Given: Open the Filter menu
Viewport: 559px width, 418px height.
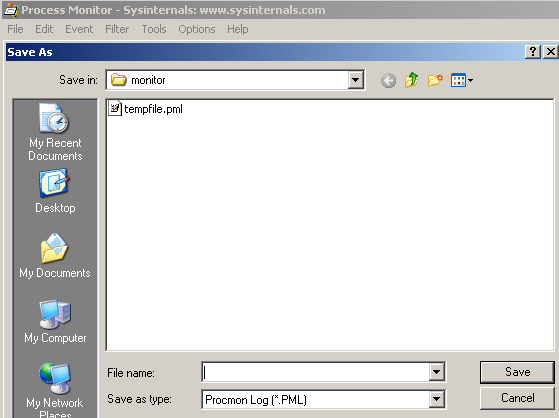Looking at the screenshot, I should (x=117, y=29).
